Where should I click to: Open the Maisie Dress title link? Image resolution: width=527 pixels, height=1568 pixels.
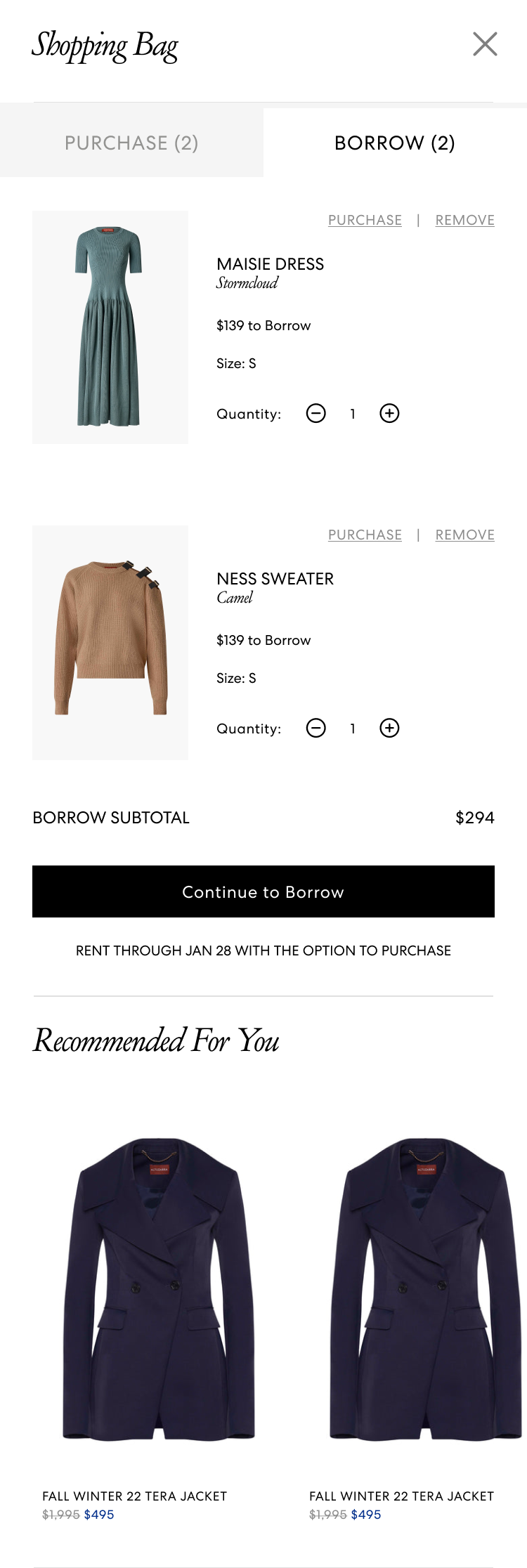[x=271, y=264]
